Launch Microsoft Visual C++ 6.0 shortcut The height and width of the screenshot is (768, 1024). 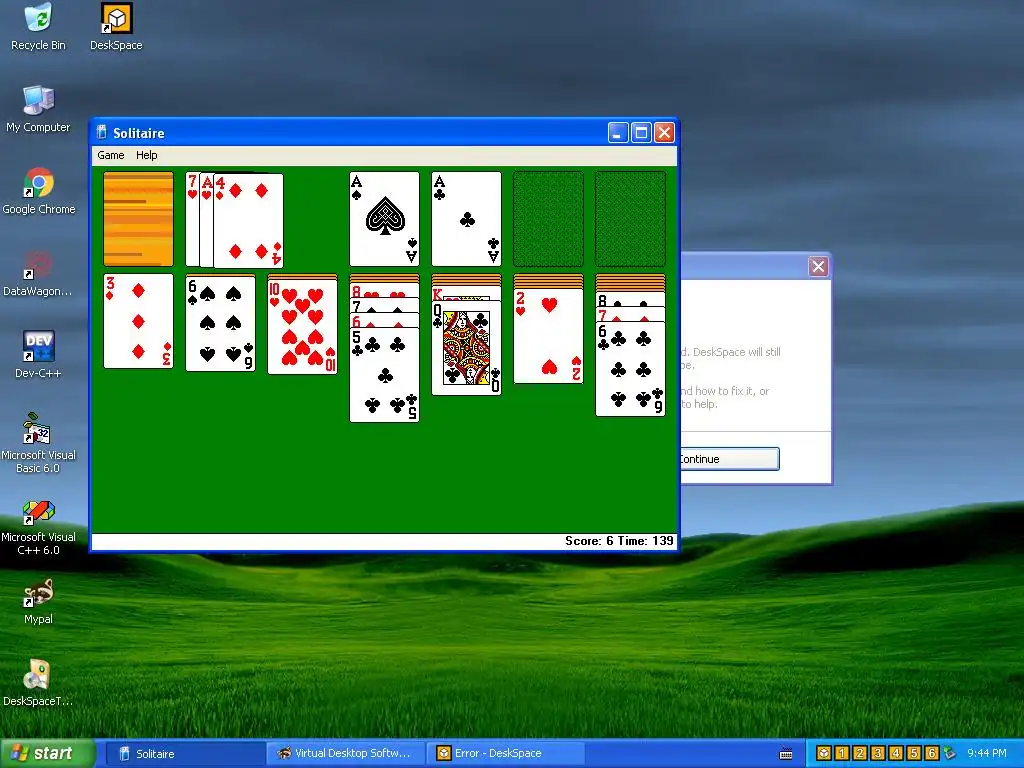39,526
